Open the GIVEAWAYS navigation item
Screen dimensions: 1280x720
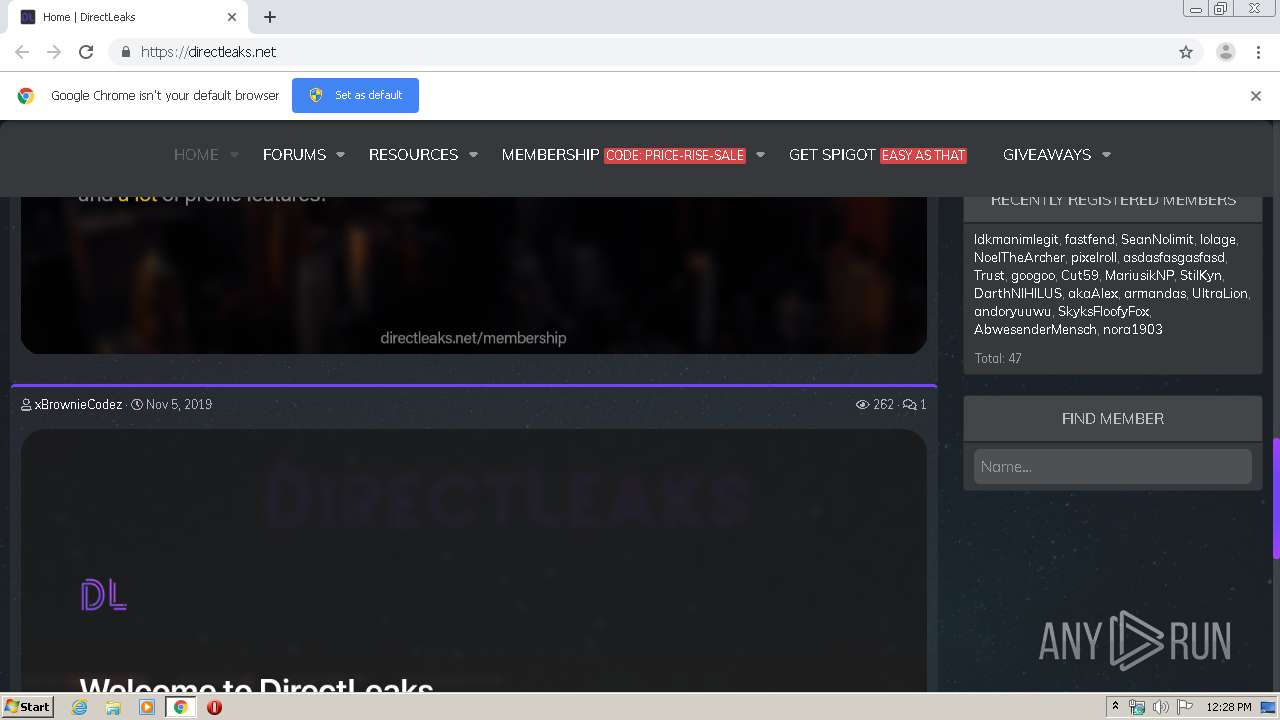[1047, 155]
